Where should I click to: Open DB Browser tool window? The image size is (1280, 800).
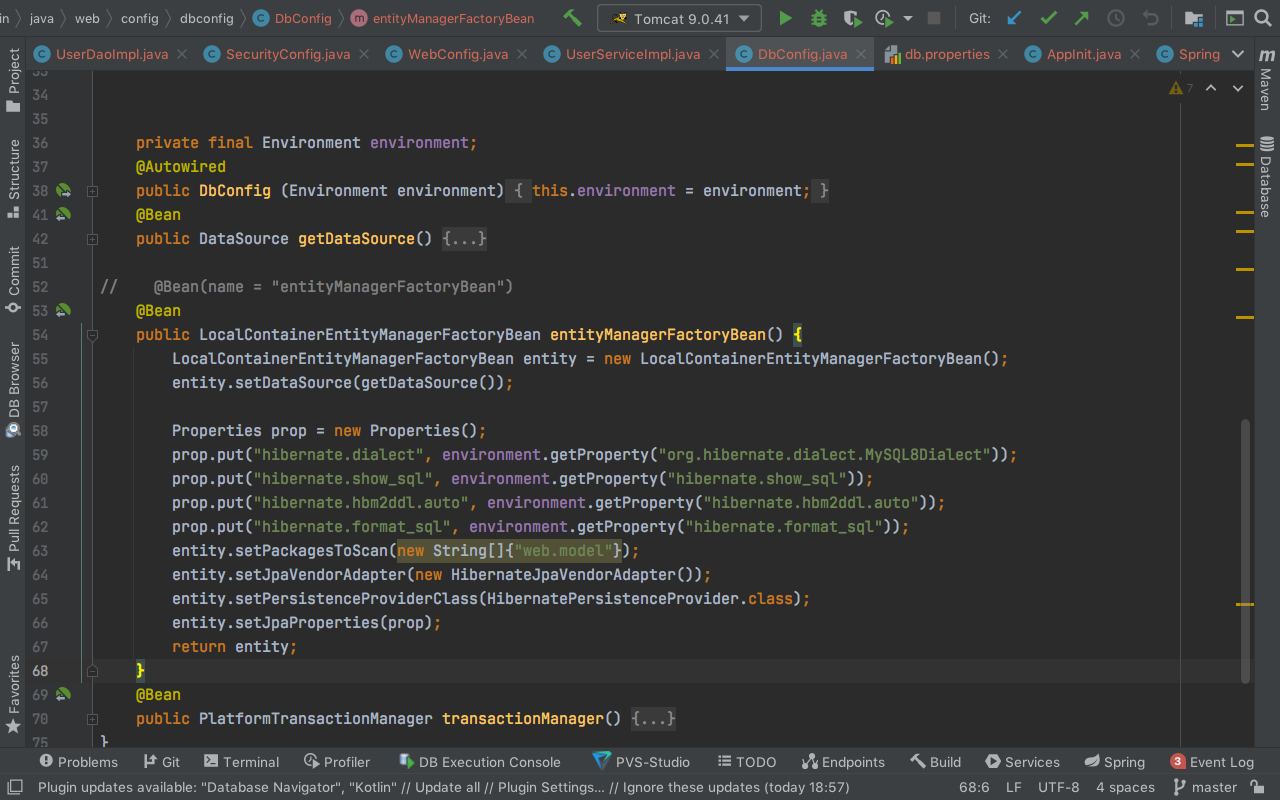[x=13, y=390]
